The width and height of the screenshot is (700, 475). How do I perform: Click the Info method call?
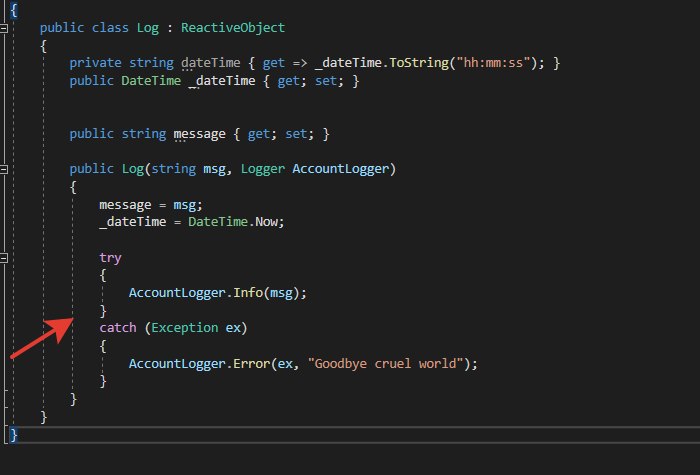[248, 293]
